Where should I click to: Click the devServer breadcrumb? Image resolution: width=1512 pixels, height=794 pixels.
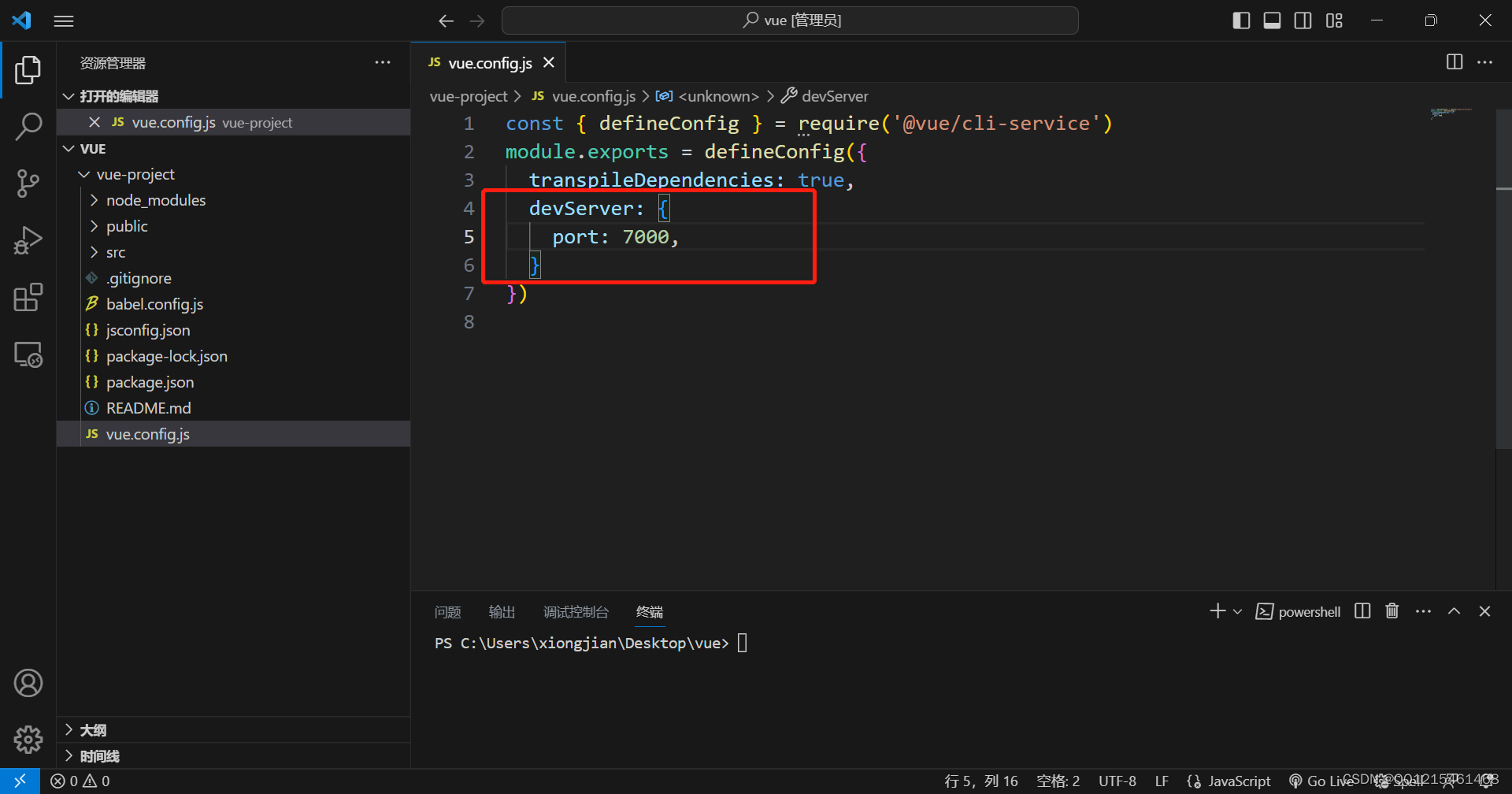tap(825, 96)
